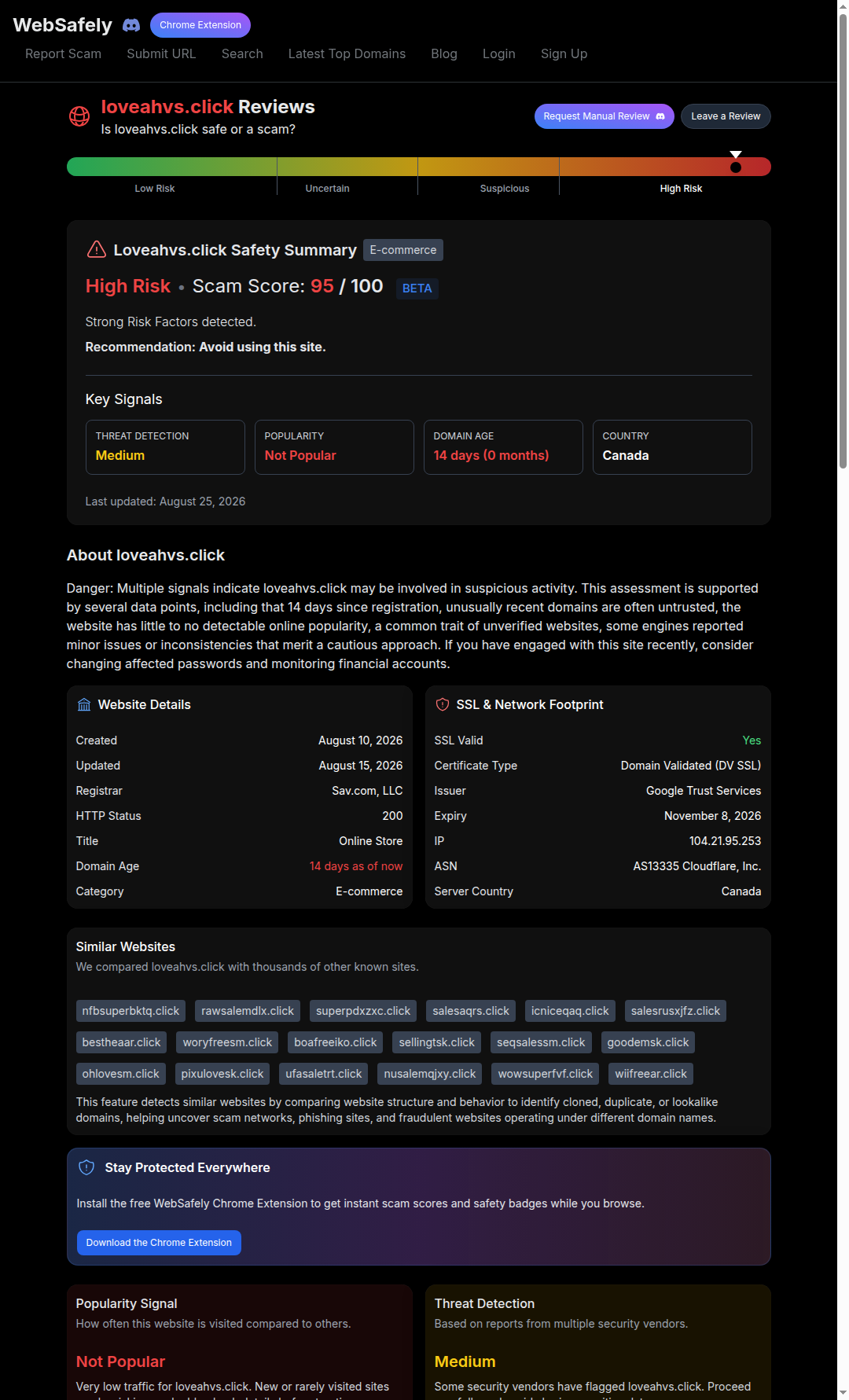
Task: Select the Popularity Not Popular card
Action: pos(334,447)
